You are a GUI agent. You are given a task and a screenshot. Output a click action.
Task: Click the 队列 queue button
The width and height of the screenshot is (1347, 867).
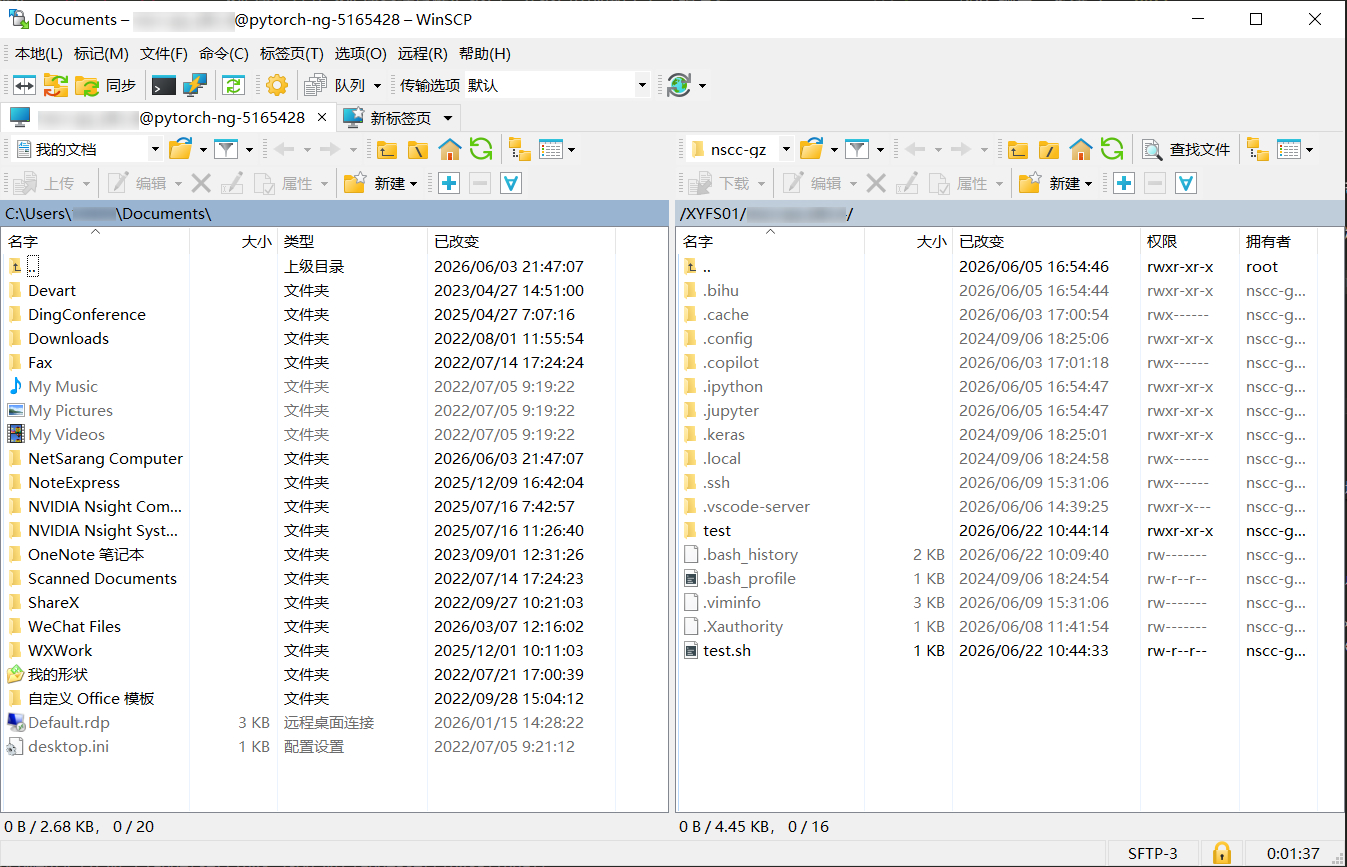tap(336, 86)
